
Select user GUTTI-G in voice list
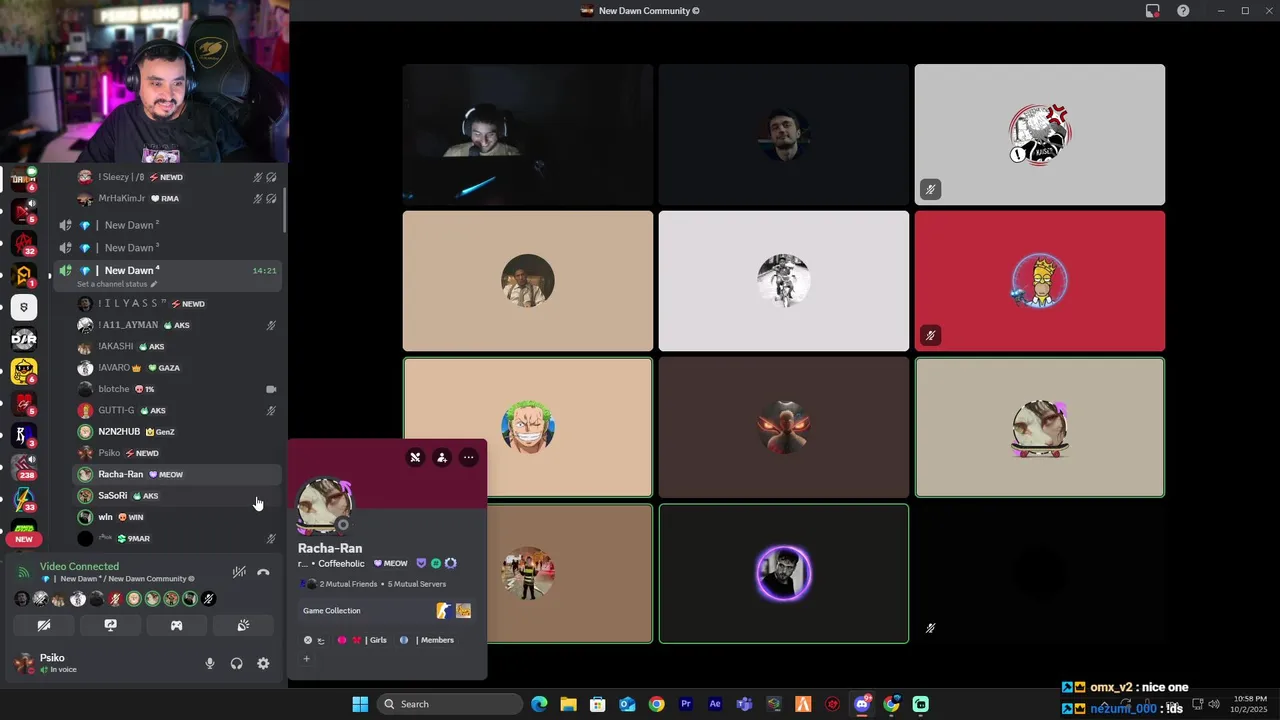click(177, 410)
